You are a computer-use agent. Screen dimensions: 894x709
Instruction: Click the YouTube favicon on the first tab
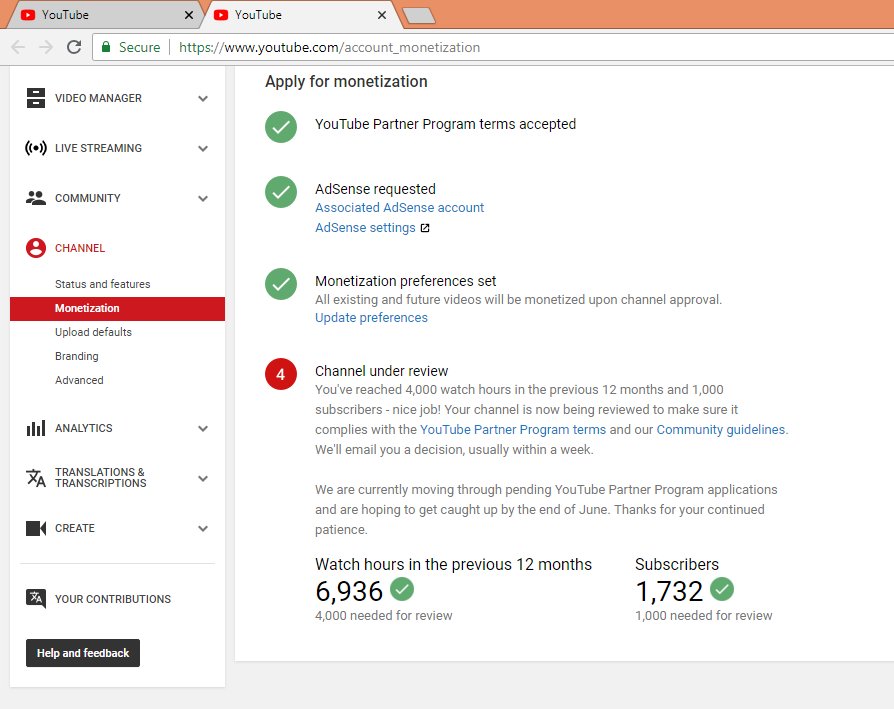point(27,15)
